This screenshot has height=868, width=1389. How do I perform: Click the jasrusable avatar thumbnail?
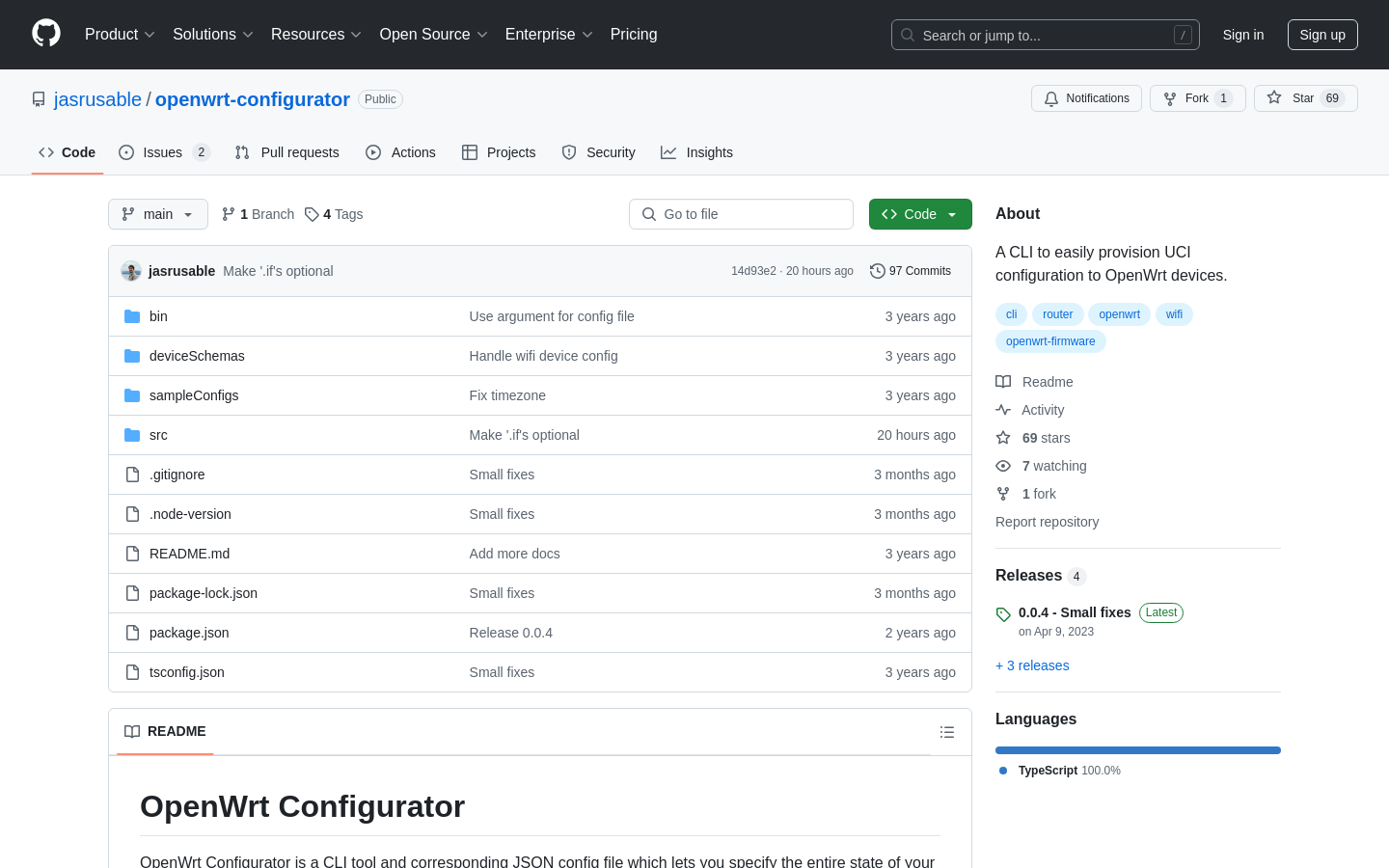pos(131,271)
